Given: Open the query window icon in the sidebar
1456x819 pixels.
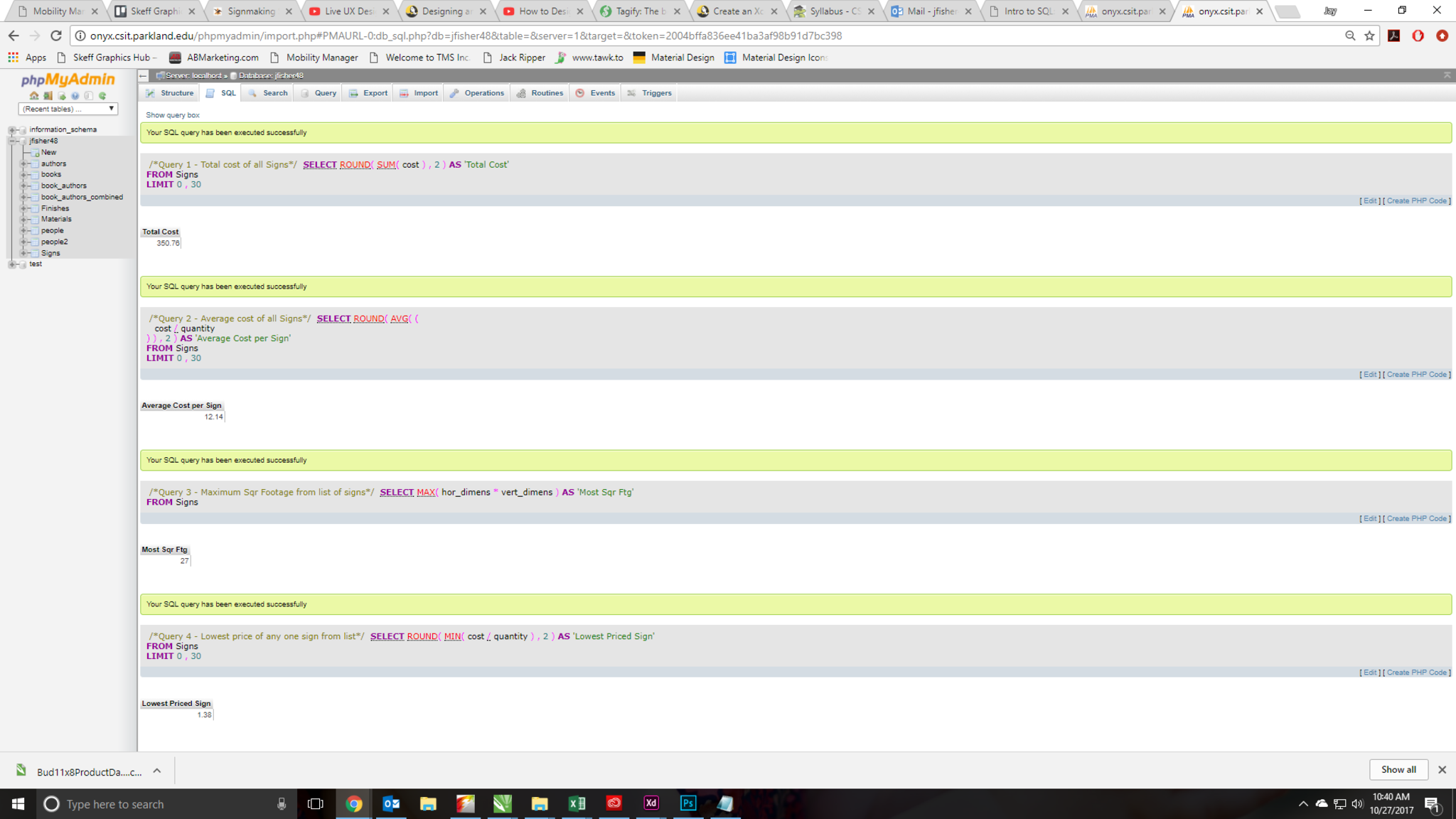Looking at the screenshot, I should click(62, 95).
